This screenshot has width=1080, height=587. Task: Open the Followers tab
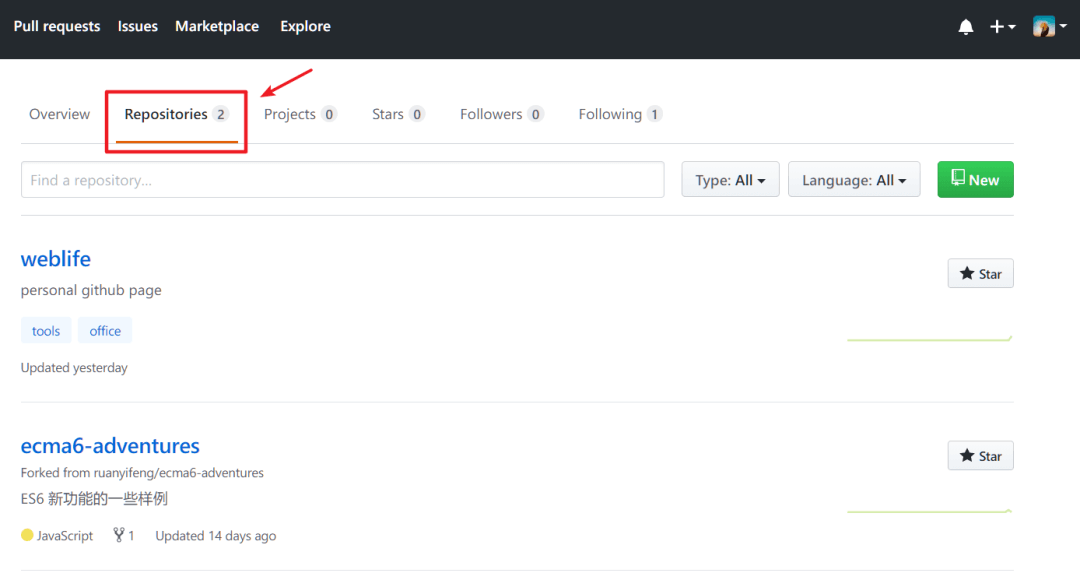pos(501,114)
